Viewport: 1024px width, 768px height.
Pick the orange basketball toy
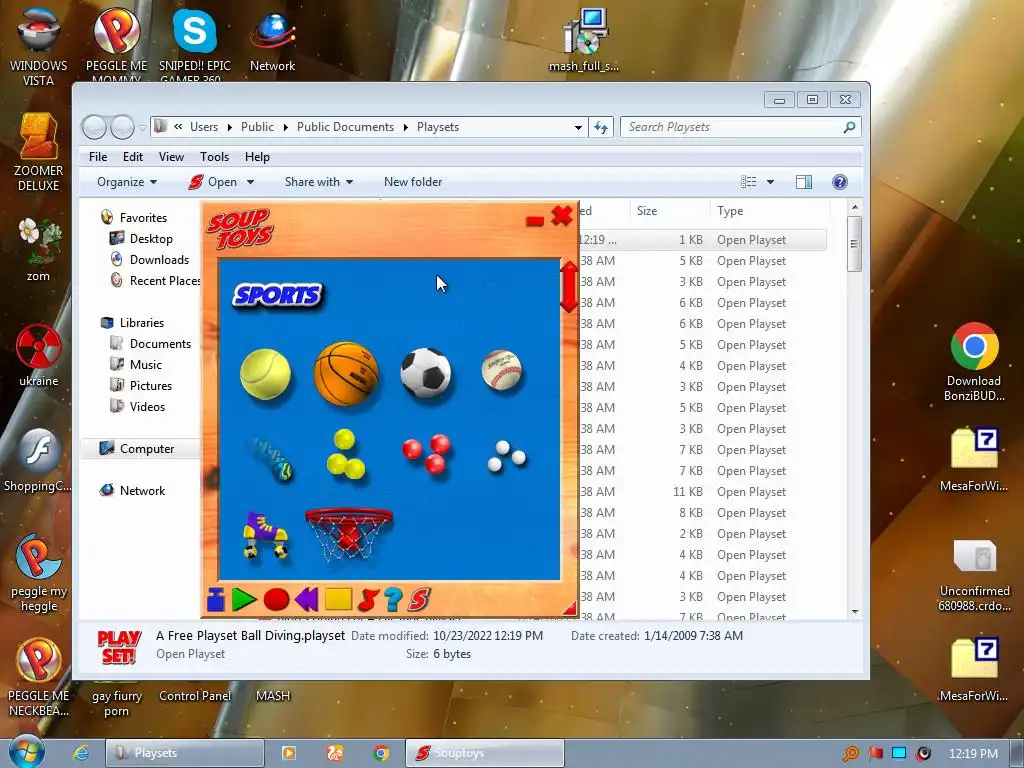(346, 374)
